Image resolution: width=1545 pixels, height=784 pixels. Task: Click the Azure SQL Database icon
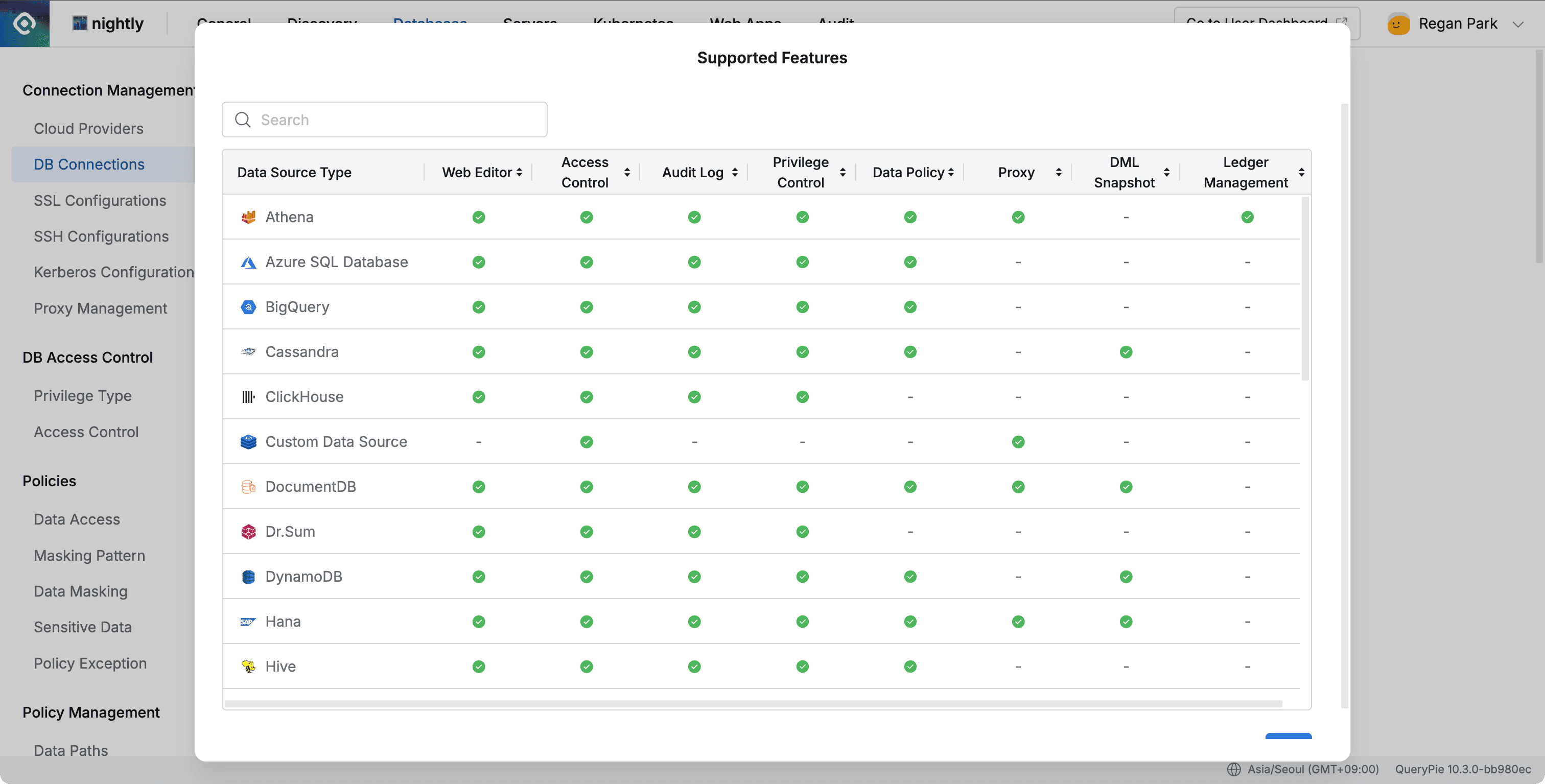point(248,262)
